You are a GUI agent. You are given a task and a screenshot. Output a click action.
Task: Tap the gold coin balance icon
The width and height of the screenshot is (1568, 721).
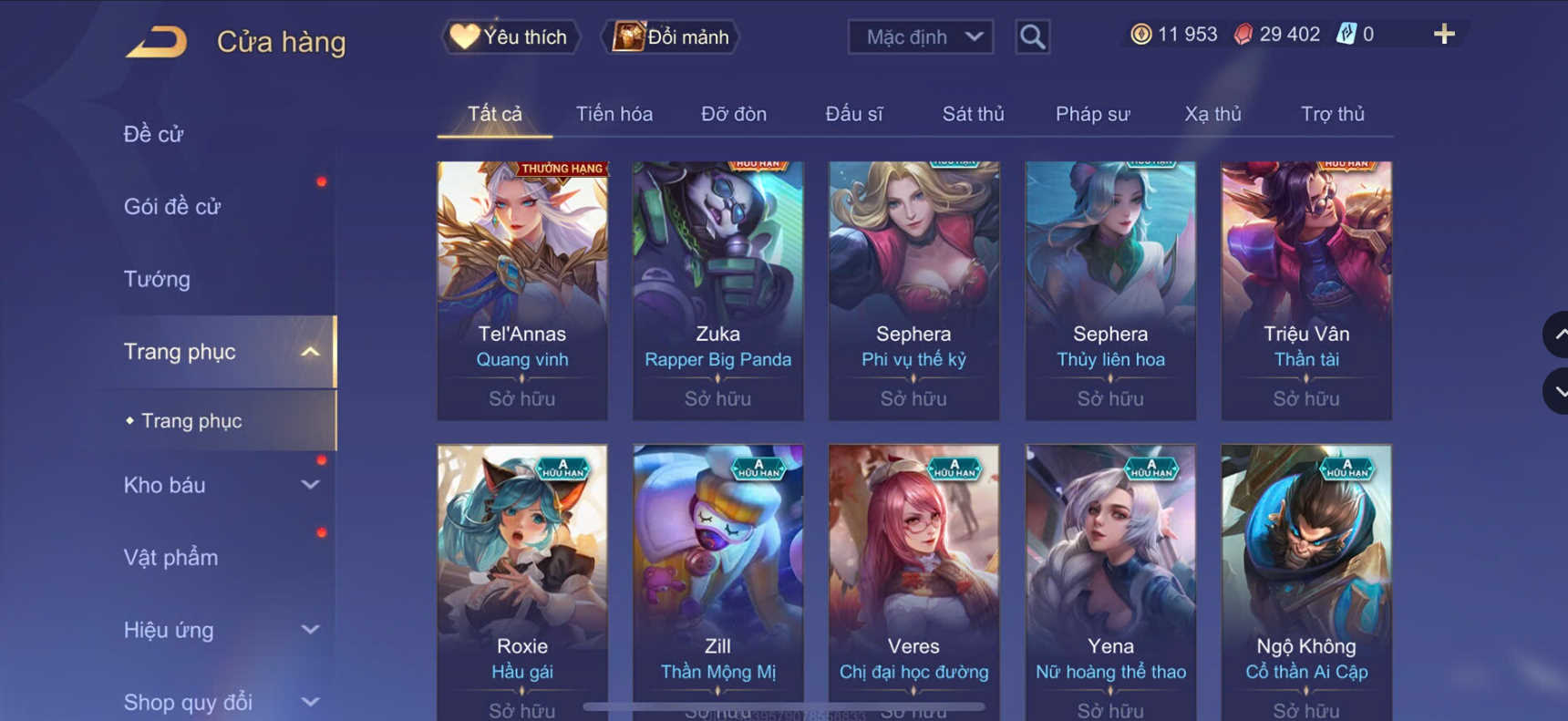[1140, 35]
